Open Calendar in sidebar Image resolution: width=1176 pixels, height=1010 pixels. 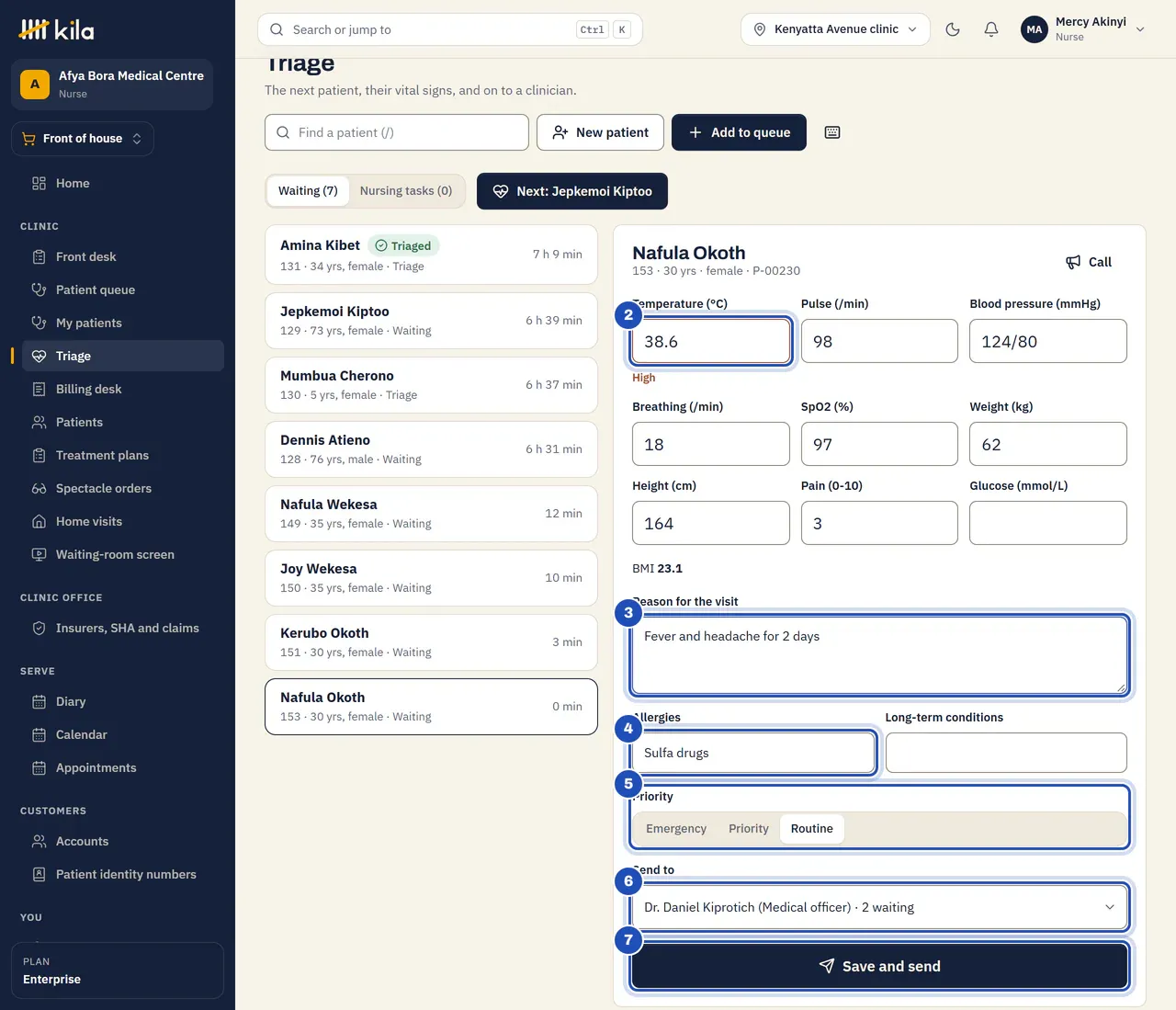click(x=118, y=734)
